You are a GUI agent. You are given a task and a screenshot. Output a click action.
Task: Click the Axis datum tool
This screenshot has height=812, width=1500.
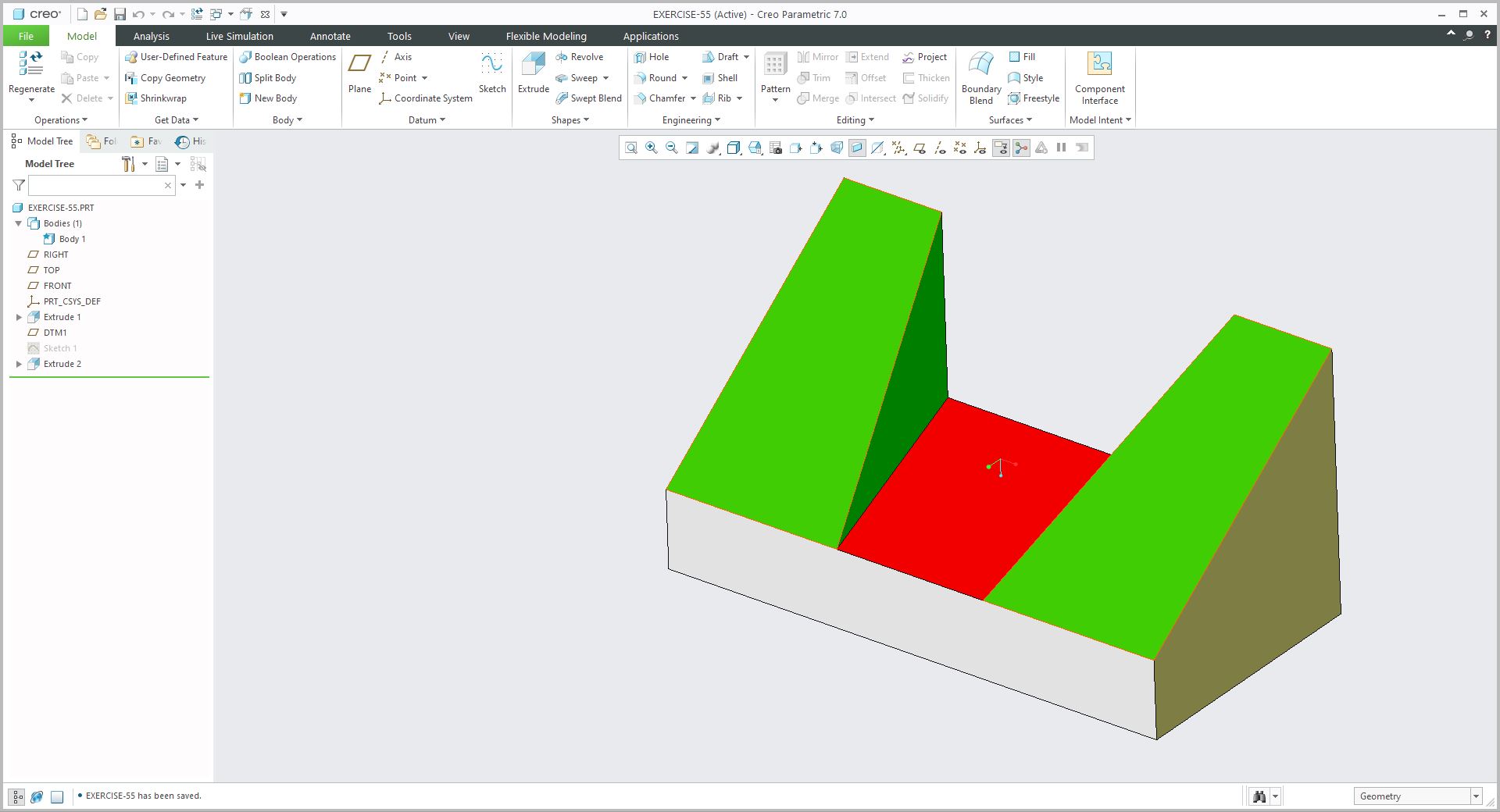point(396,57)
